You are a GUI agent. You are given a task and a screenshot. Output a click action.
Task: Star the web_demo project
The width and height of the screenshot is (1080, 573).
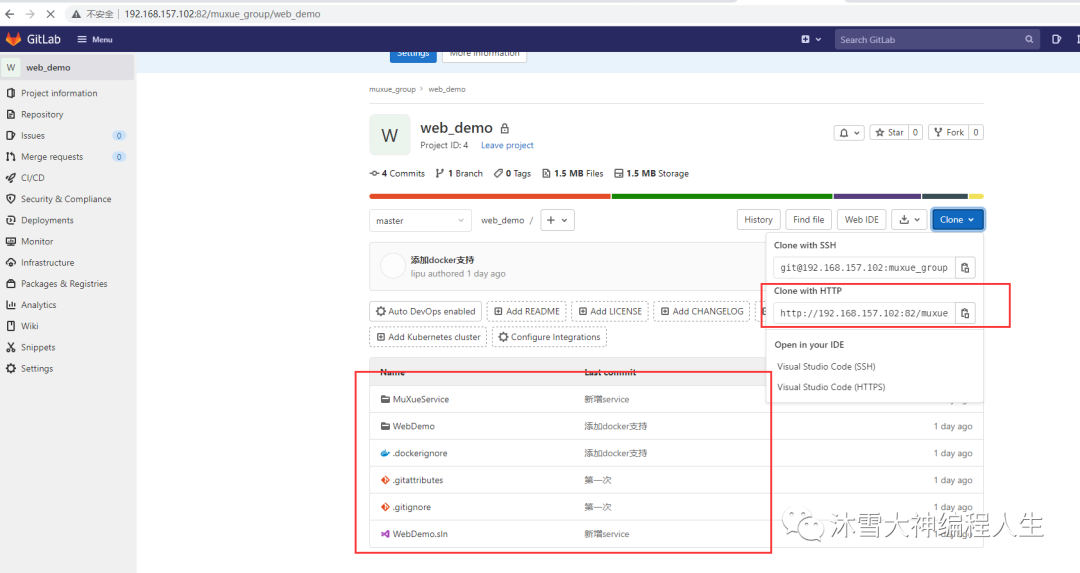pos(889,132)
